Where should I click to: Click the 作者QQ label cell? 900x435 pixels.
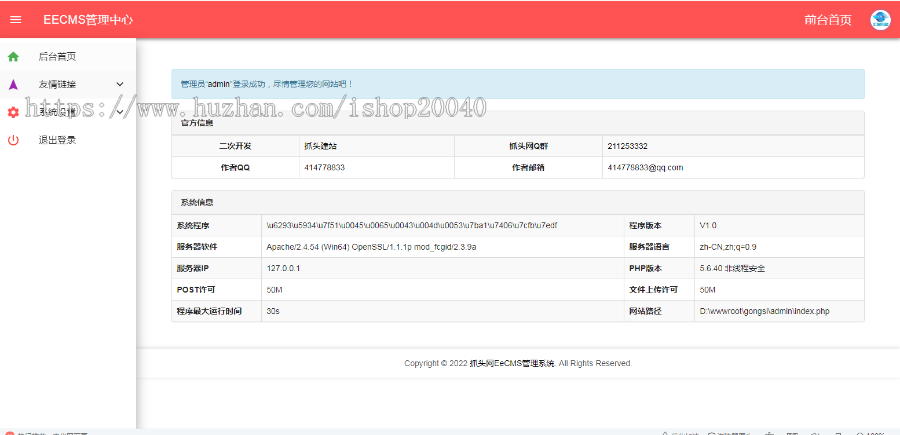point(235,168)
